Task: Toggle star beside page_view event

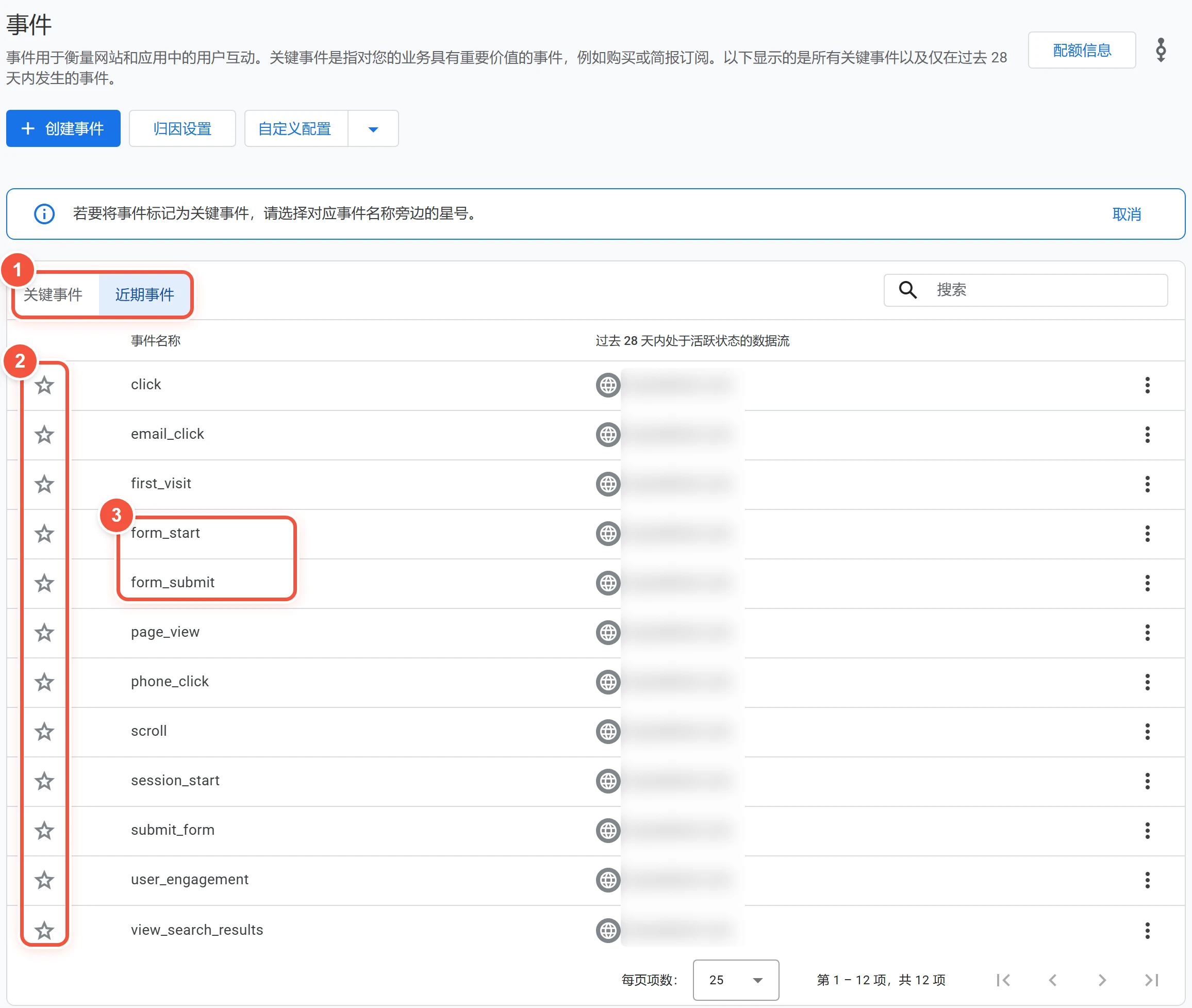Action: (x=44, y=633)
